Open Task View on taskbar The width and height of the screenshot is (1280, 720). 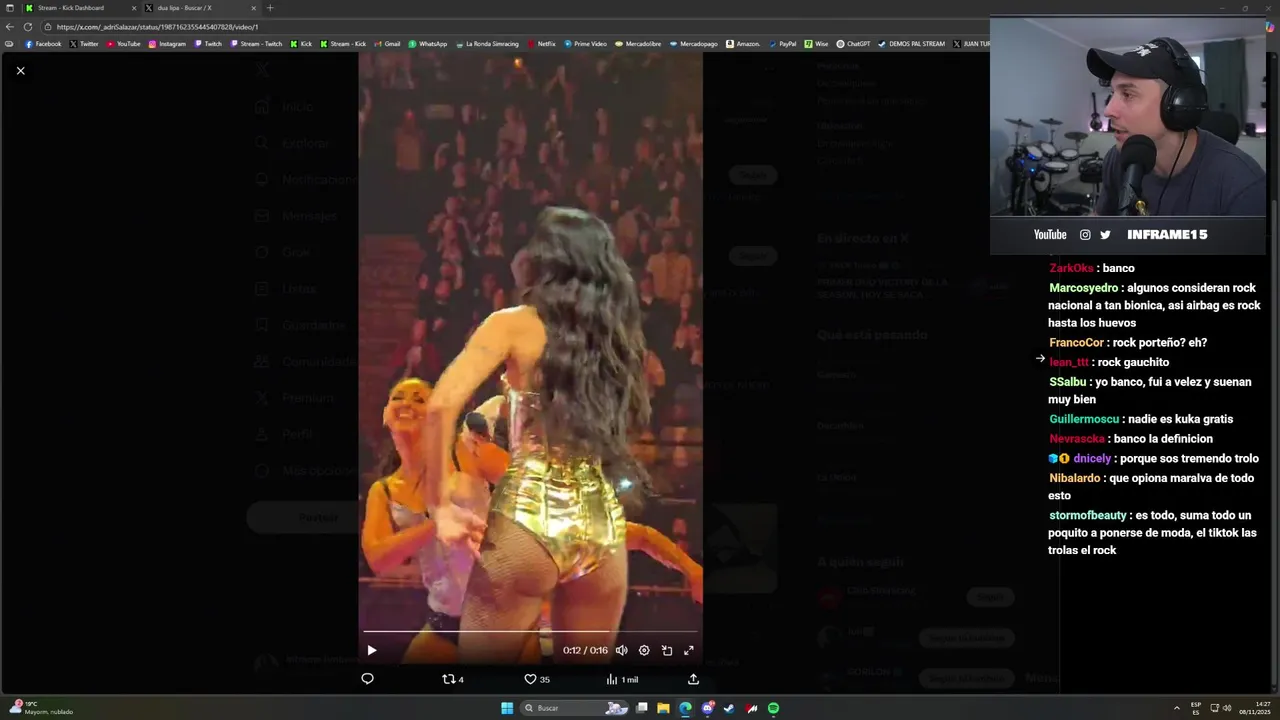click(x=642, y=708)
